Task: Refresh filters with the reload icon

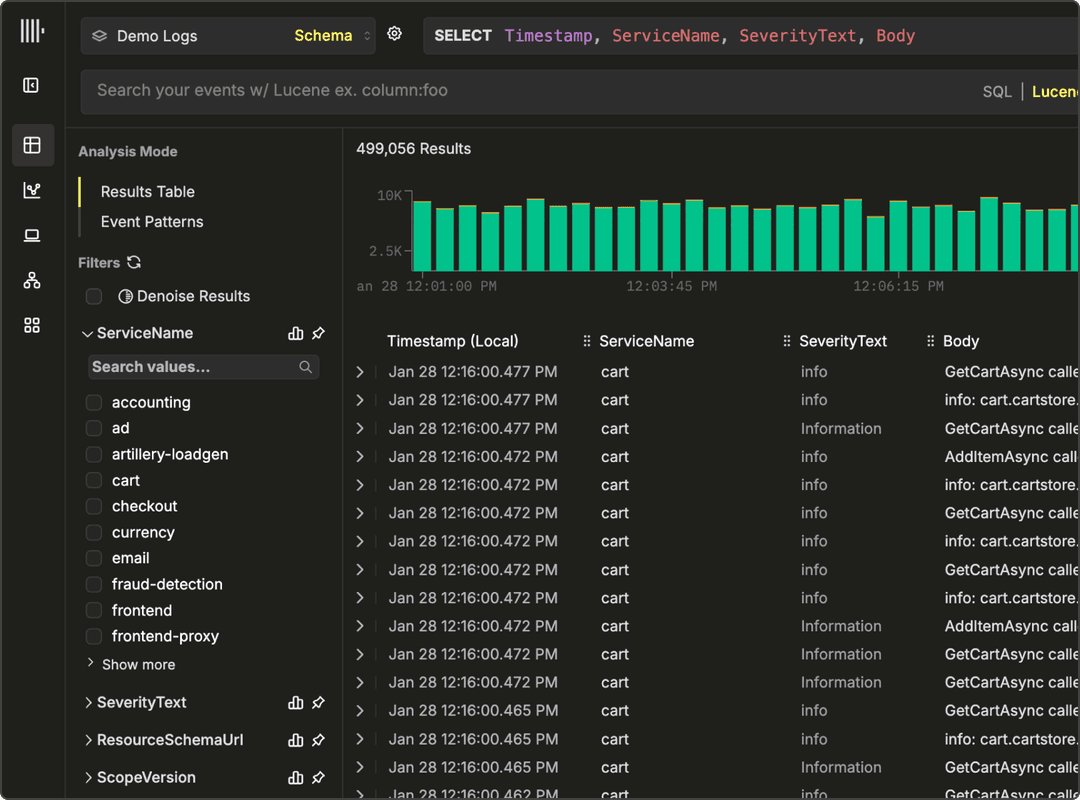Action: (134, 263)
